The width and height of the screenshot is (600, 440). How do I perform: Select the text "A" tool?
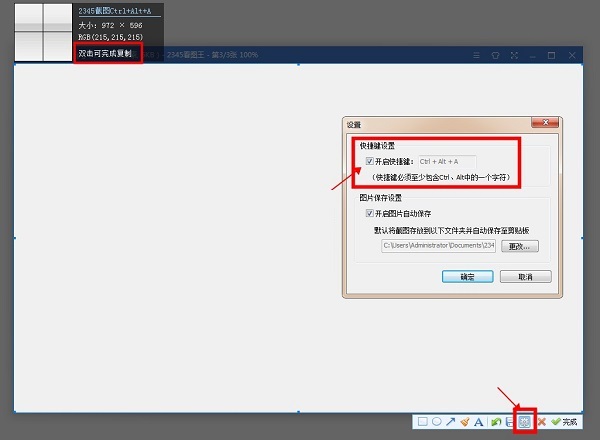pos(479,423)
